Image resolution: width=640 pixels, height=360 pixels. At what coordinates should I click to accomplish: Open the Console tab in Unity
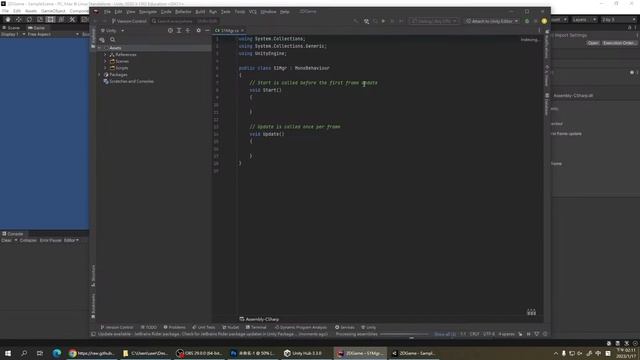point(13,234)
